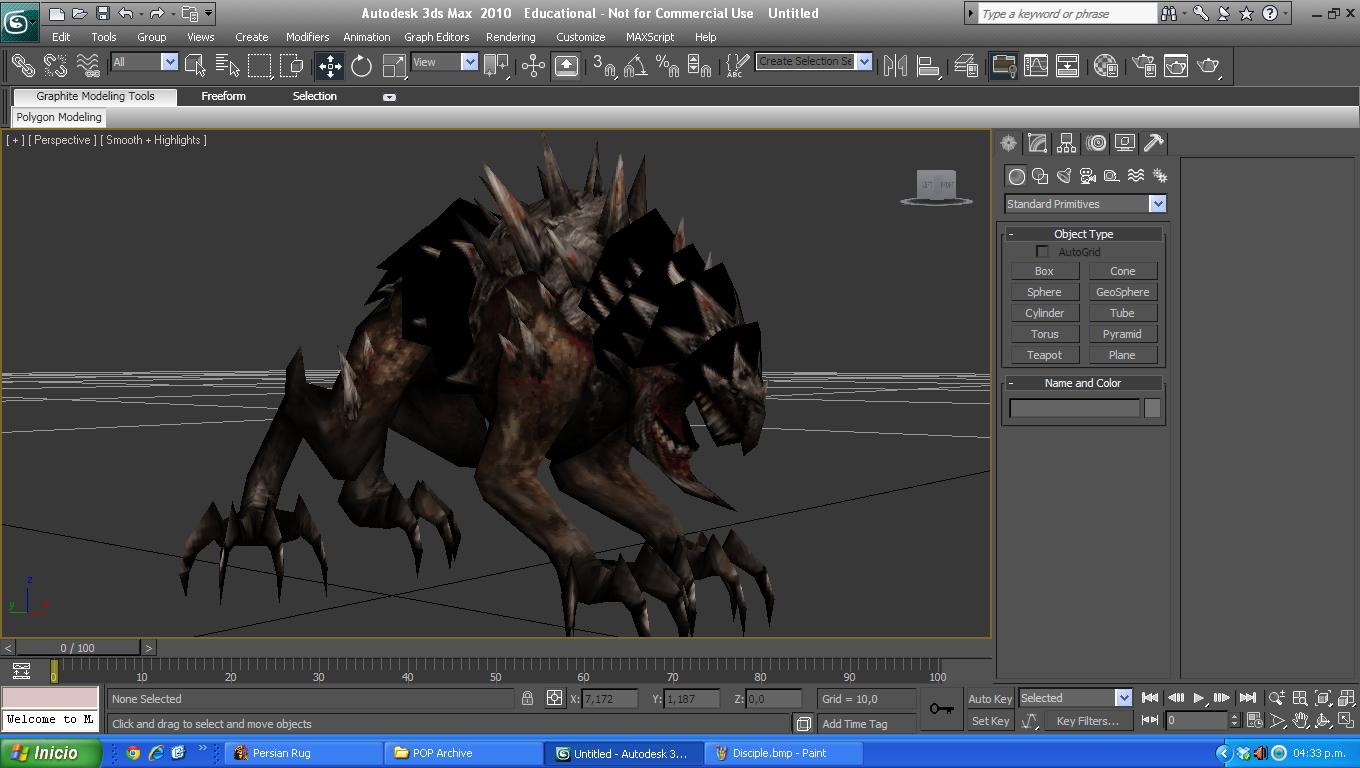
Task: Activate the Select Object arrow tool
Action: tap(195, 66)
